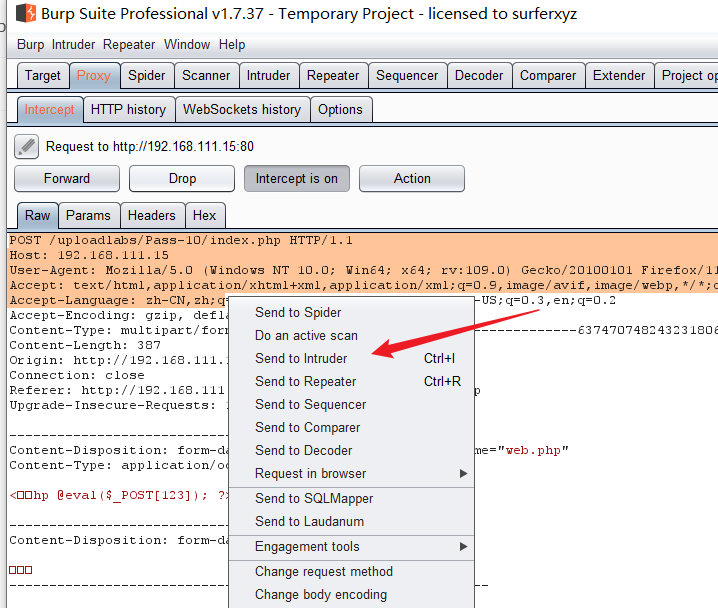Switch to the Target tab
718x608 pixels.
coord(43,76)
